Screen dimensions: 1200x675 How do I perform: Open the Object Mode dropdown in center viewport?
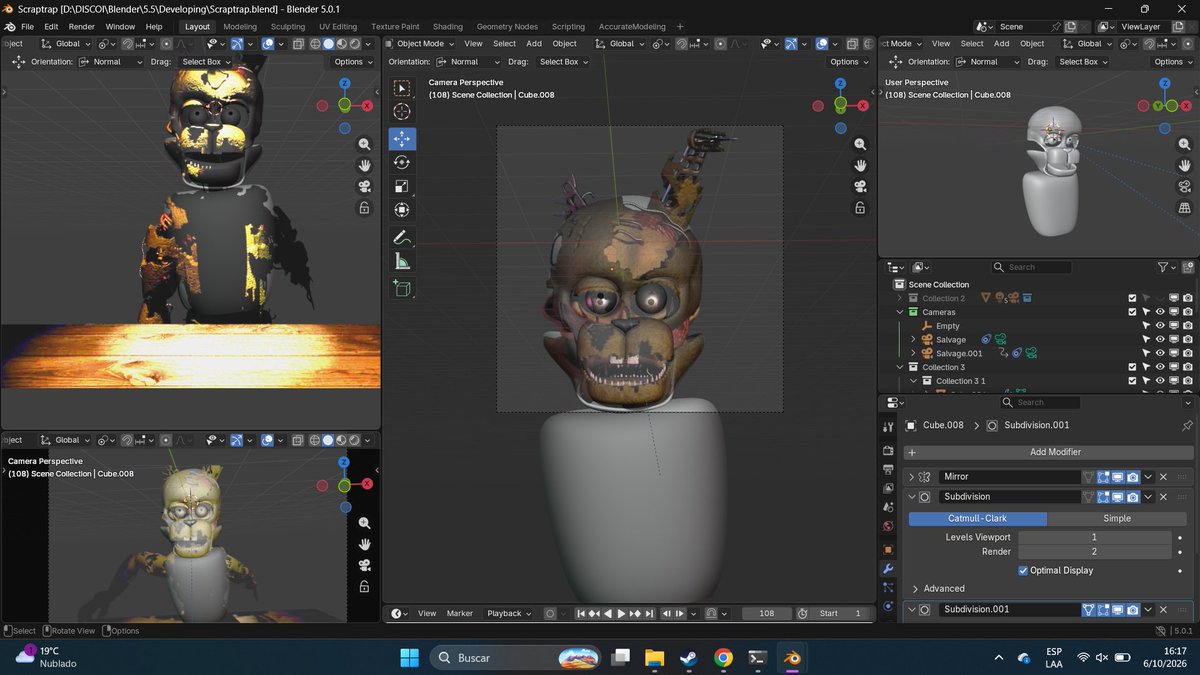coord(420,44)
